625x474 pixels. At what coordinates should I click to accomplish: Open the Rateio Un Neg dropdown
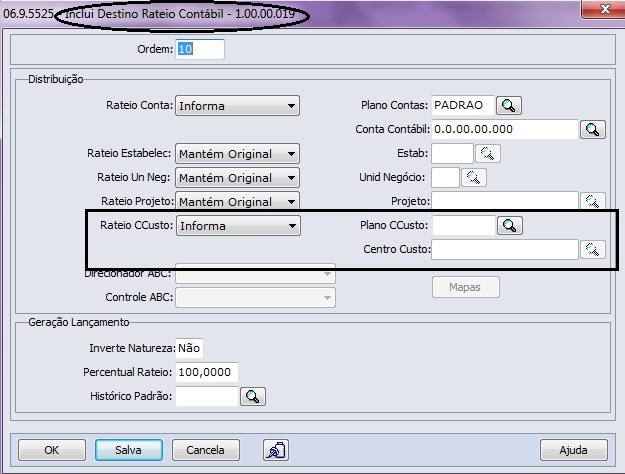pos(238,177)
